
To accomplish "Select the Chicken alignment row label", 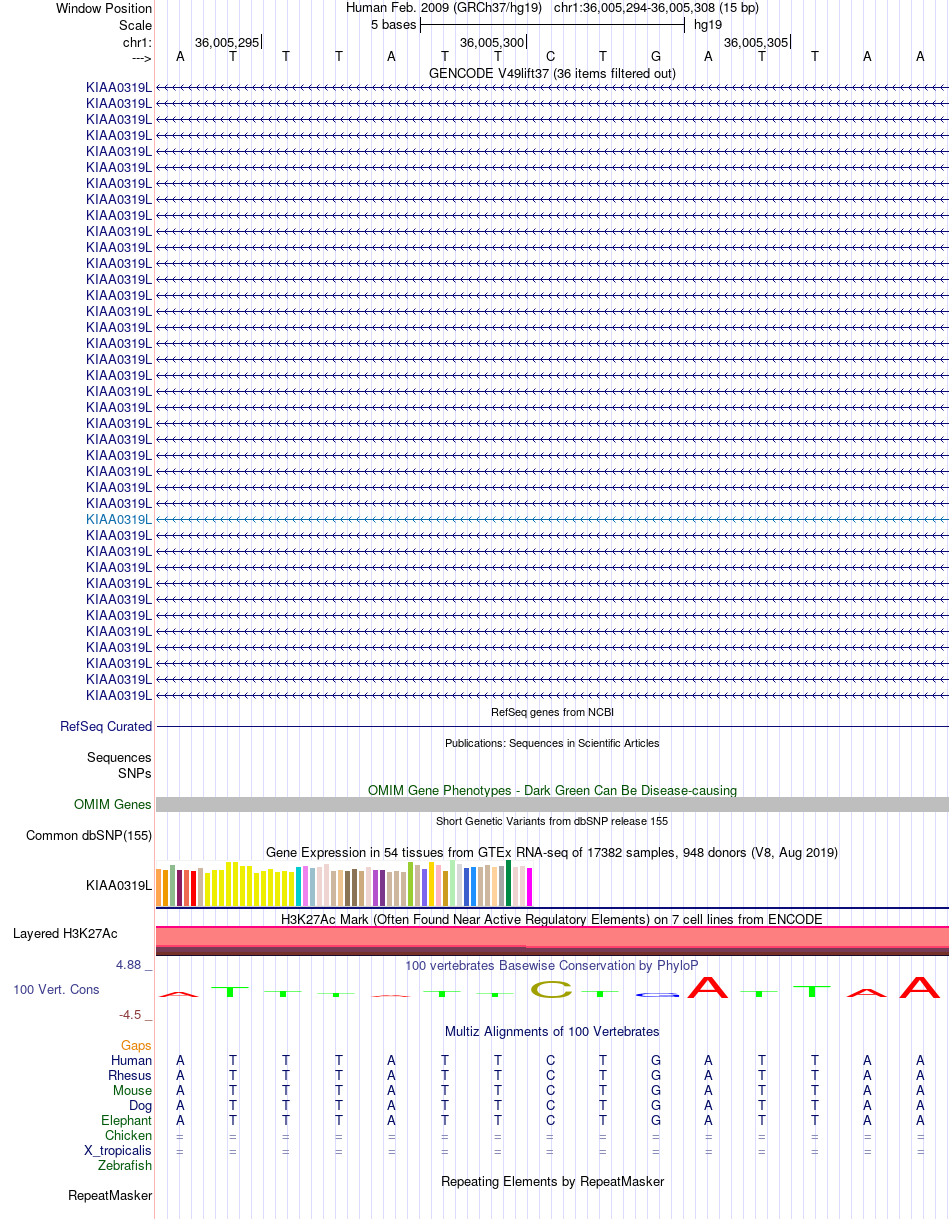I will coord(128,1135).
